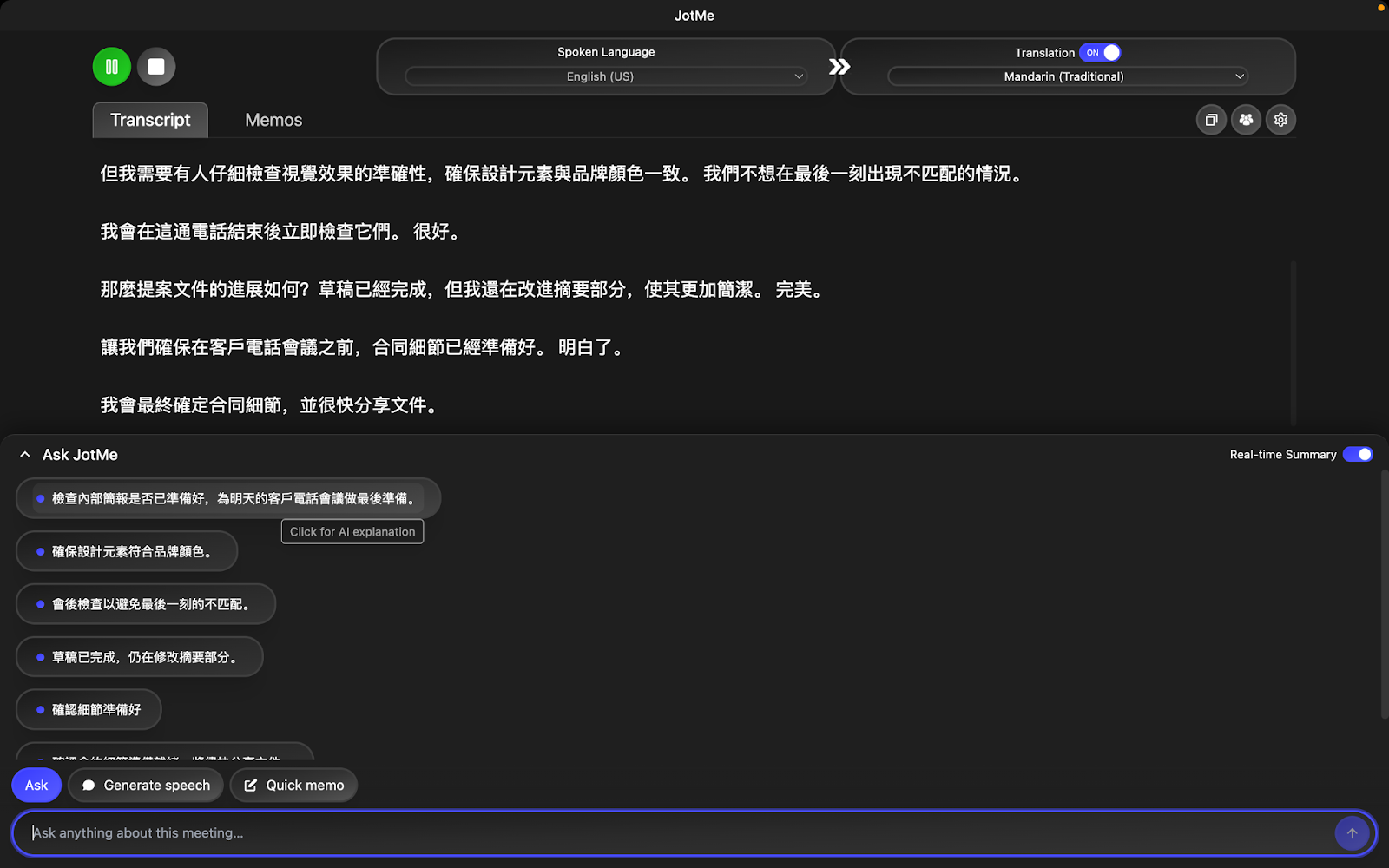Screen dimensions: 1389x868
Task: Open the participants panel
Action: (1246, 120)
